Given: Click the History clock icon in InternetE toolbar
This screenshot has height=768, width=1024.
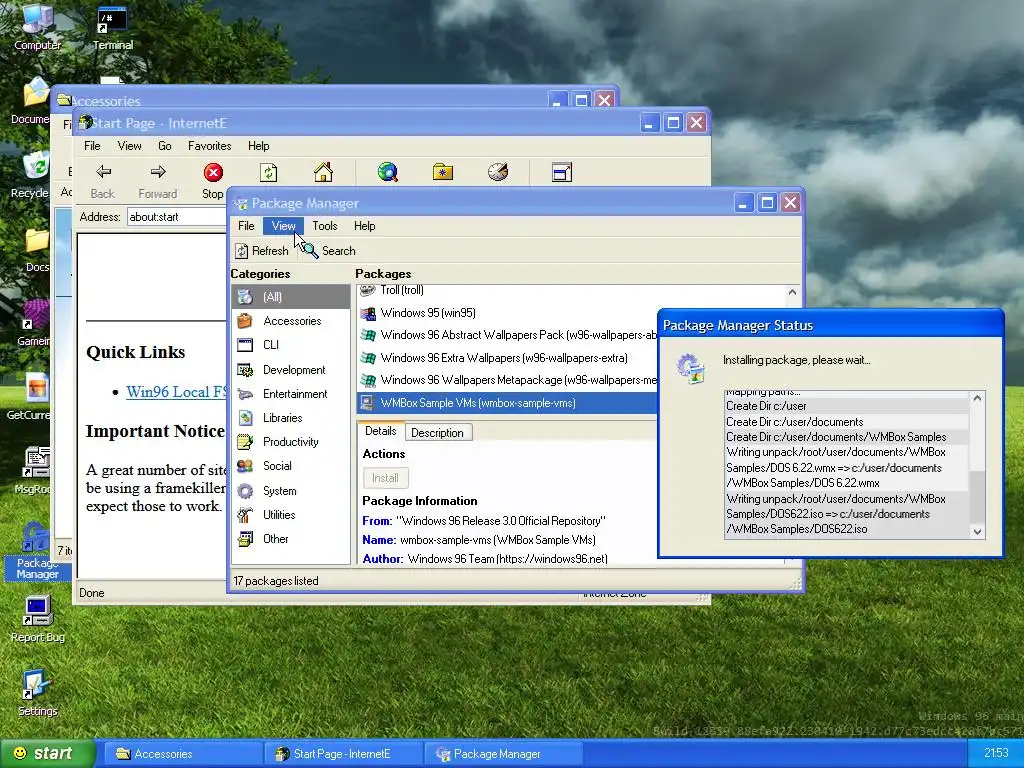Looking at the screenshot, I should (x=498, y=172).
